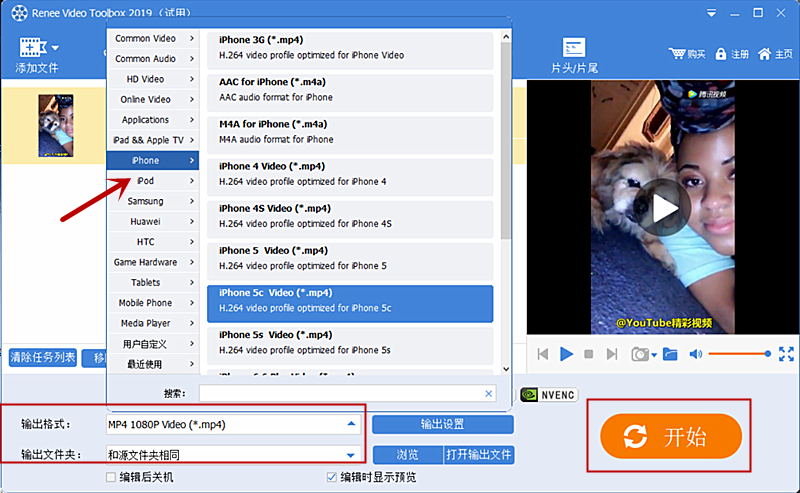Start conversion with the orange 开始 button

point(671,436)
